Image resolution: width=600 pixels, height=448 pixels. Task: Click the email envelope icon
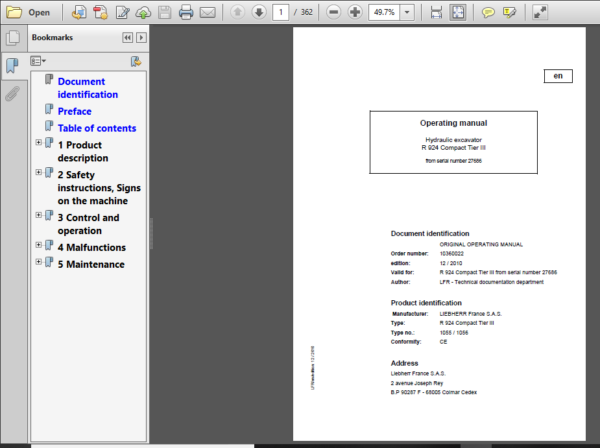pos(207,12)
